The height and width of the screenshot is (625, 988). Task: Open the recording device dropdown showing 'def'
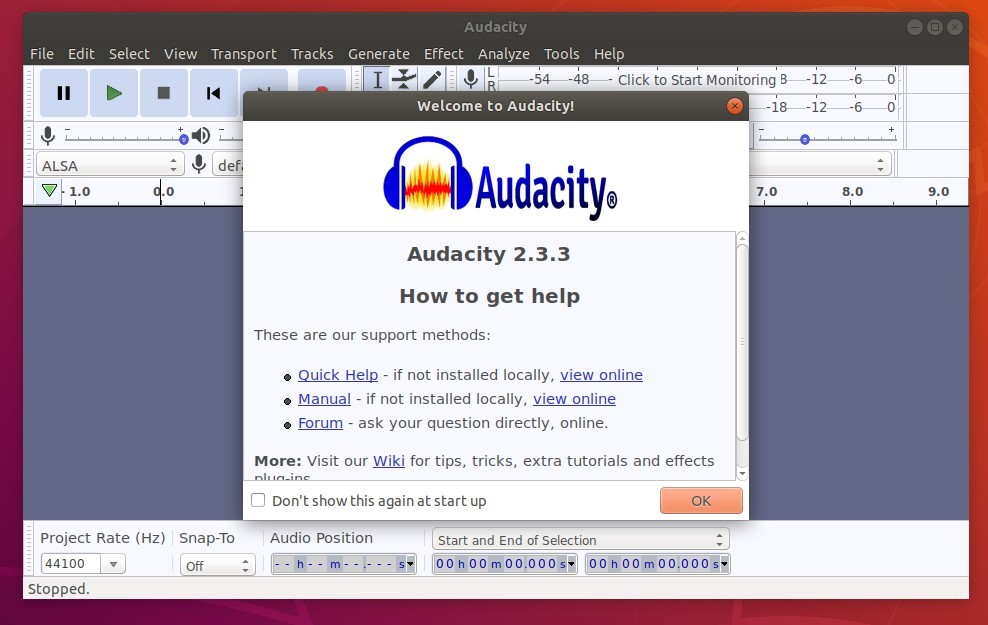(x=228, y=165)
